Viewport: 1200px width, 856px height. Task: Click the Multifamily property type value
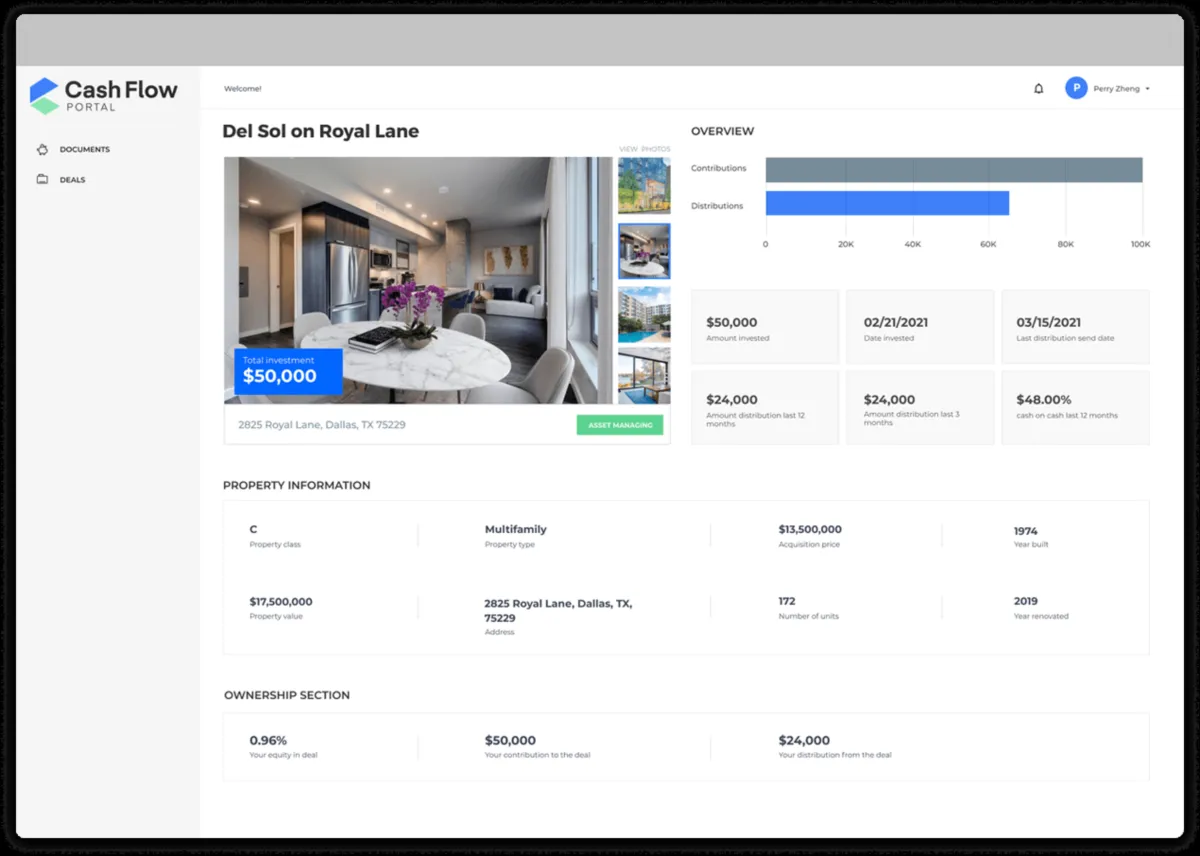(x=516, y=529)
